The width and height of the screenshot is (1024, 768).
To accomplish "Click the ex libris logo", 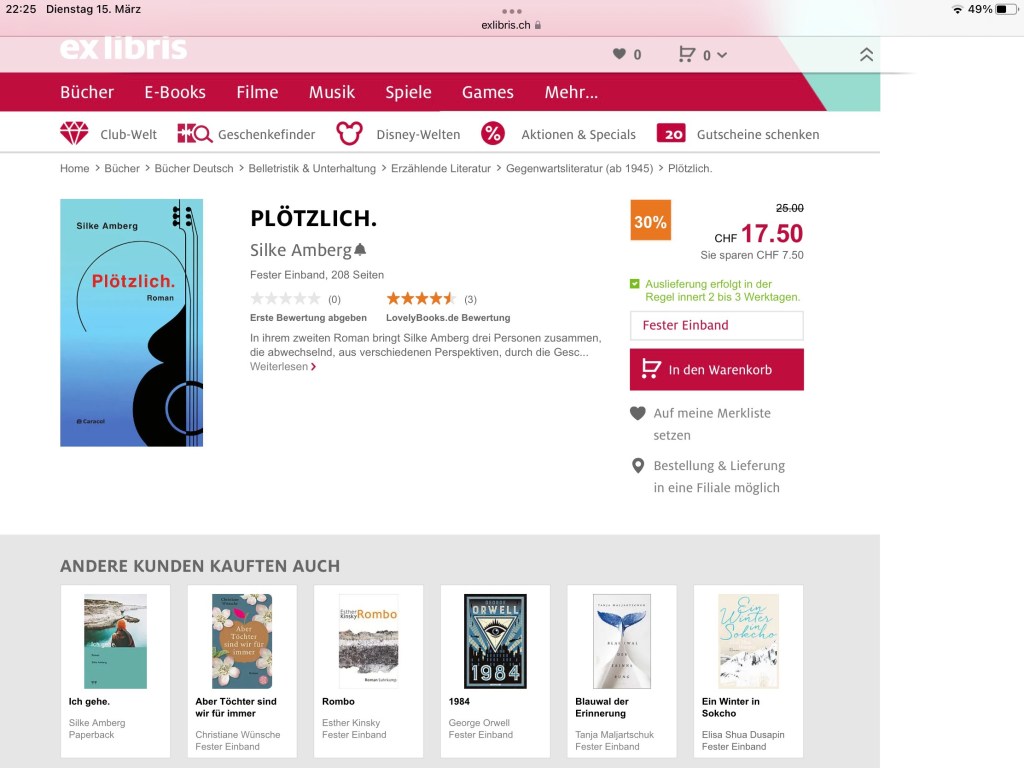I will tap(123, 49).
